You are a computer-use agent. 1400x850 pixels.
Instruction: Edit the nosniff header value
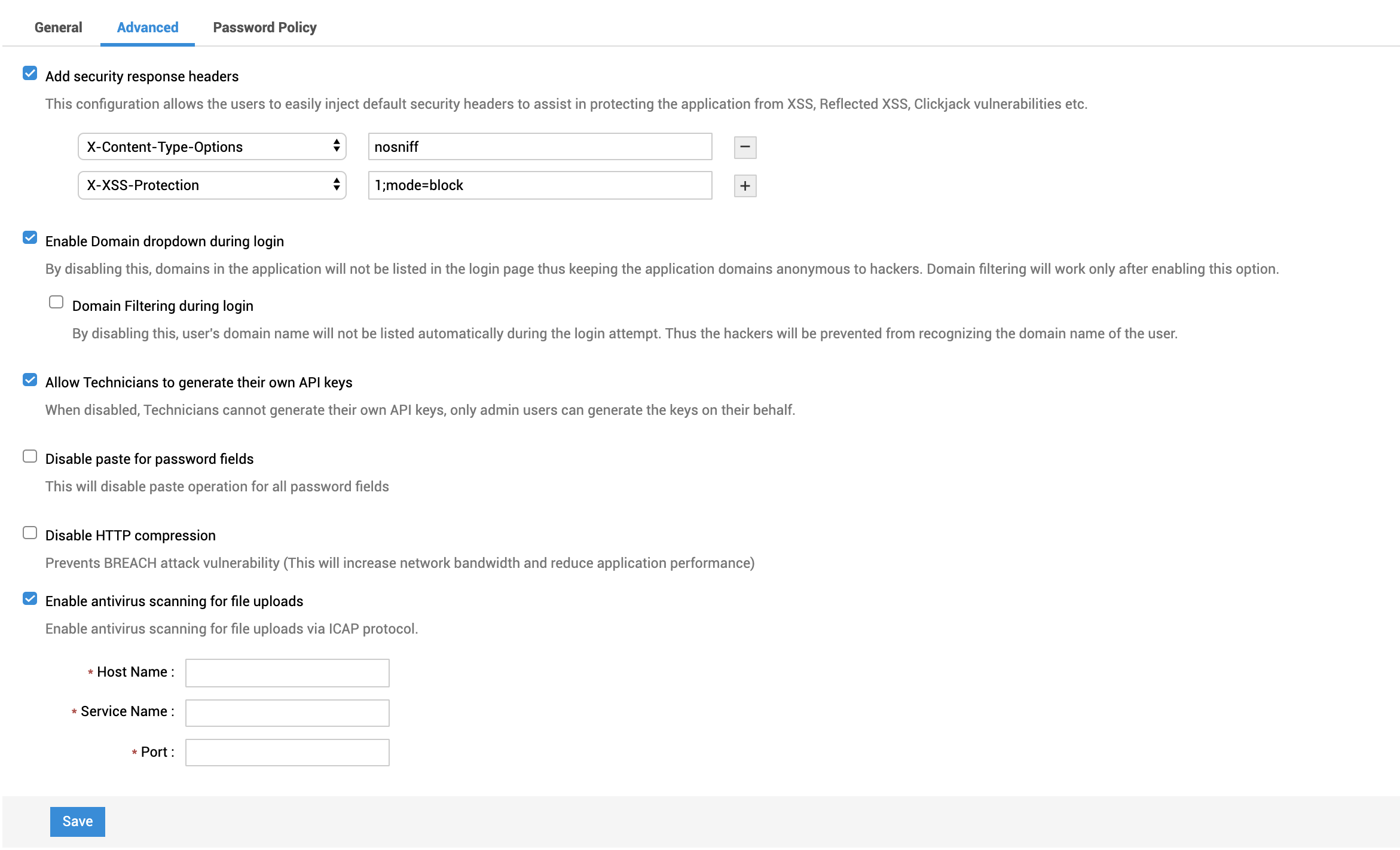click(539, 147)
